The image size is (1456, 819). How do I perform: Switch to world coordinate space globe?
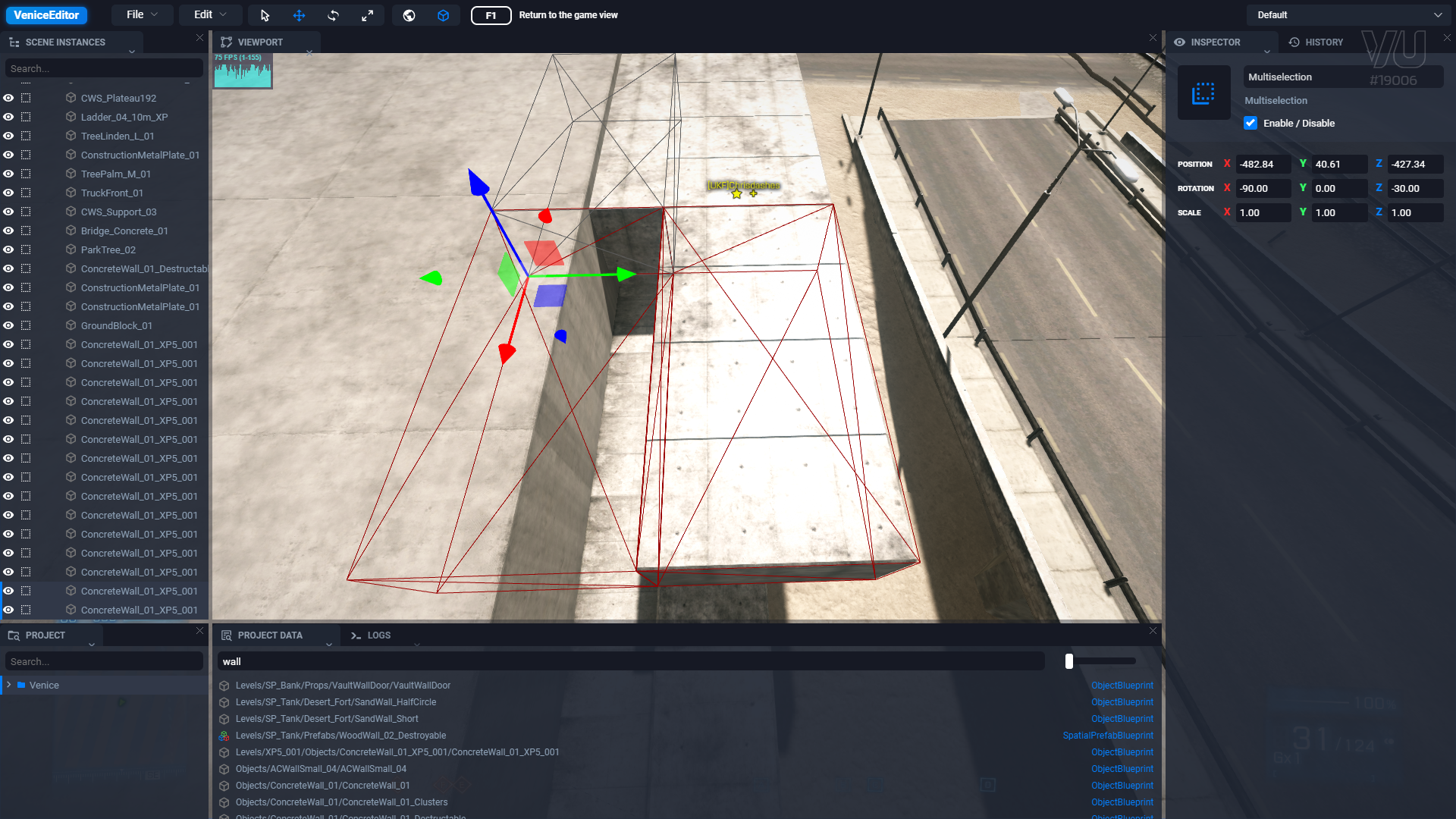point(409,15)
